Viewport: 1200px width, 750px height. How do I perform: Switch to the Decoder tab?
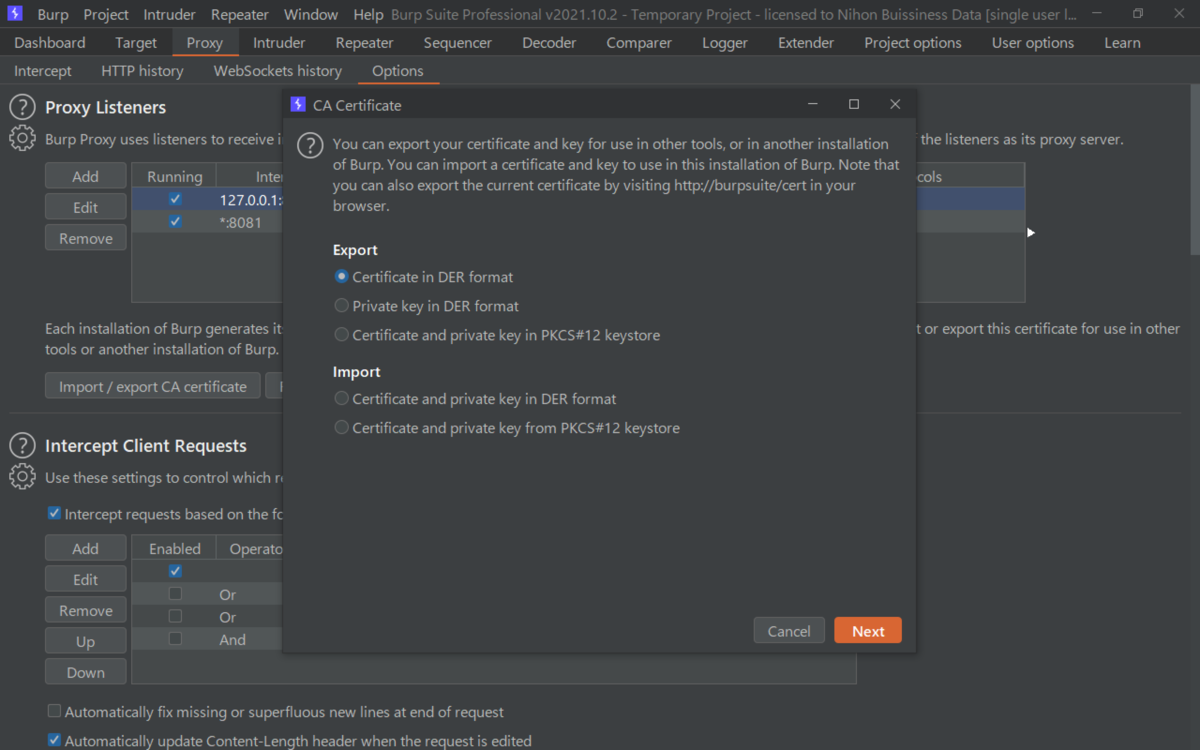click(x=549, y=43)
